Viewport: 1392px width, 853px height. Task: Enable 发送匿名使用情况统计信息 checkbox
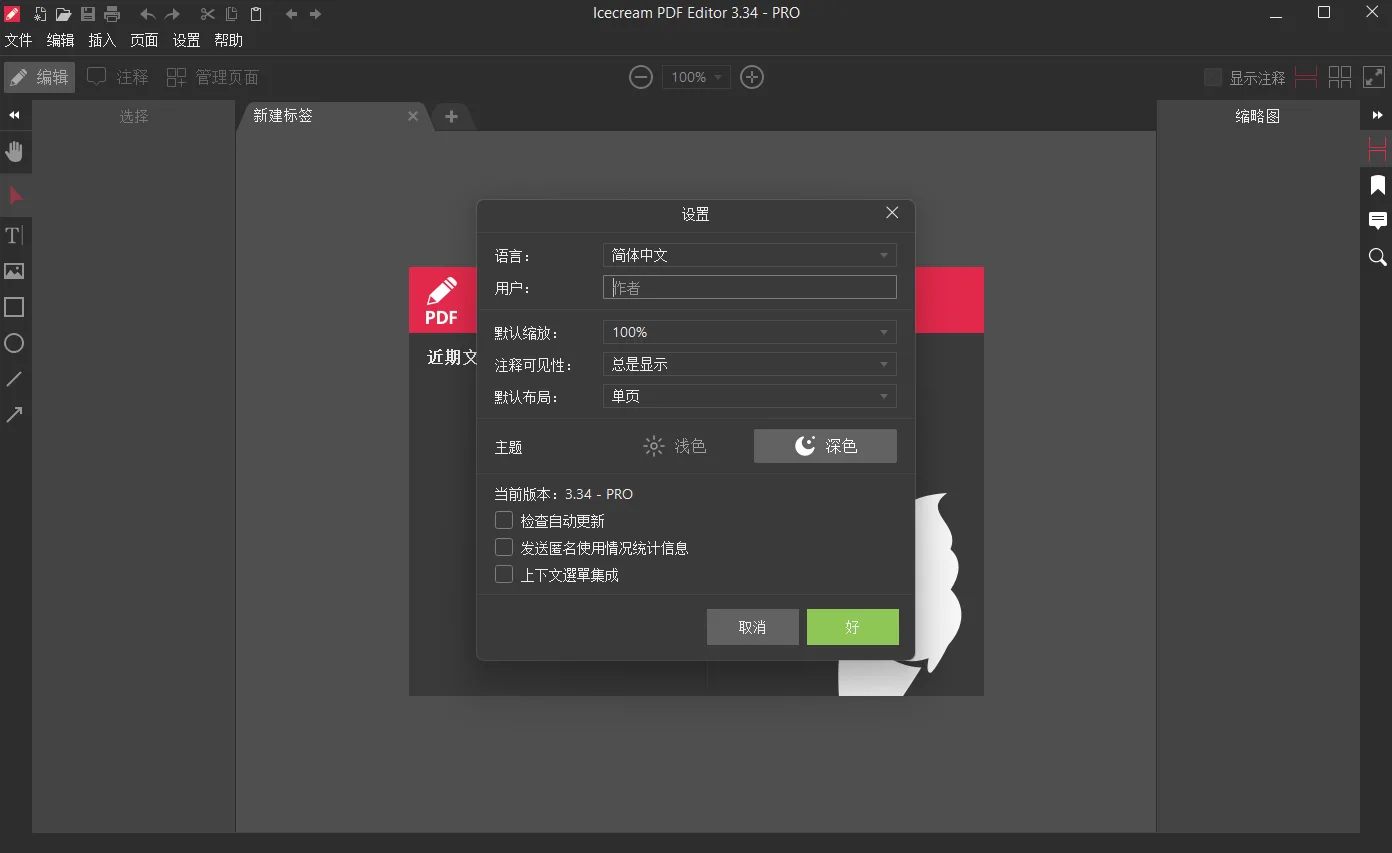point(504,547)
